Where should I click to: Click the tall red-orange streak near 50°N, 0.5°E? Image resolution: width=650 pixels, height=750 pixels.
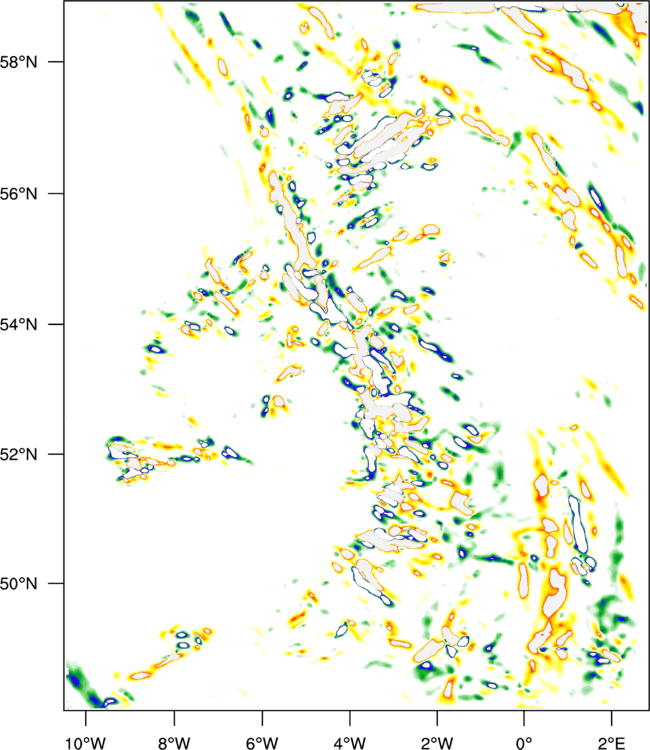pyautogui.click(x=553, y=595)
